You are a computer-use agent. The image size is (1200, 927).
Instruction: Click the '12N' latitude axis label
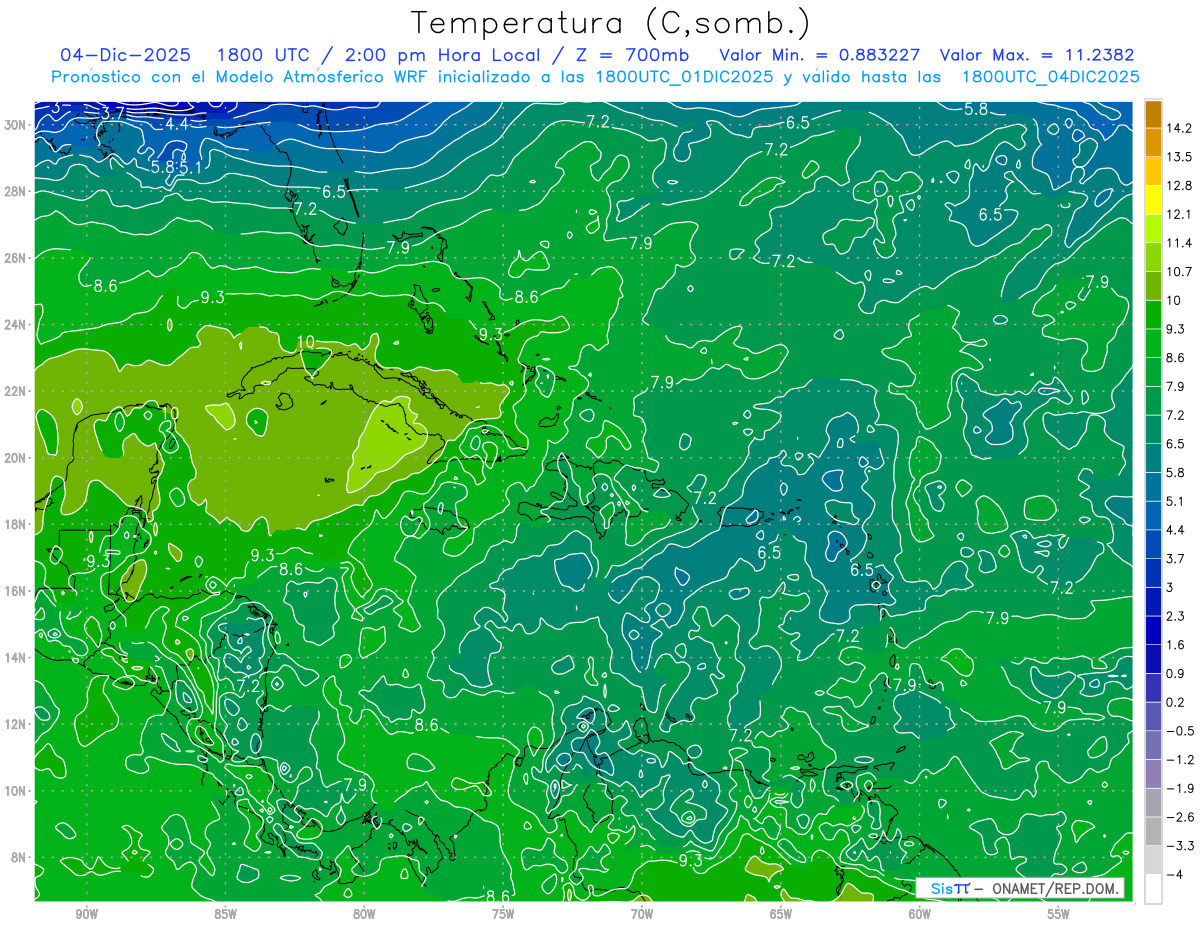tap(16, 724)
